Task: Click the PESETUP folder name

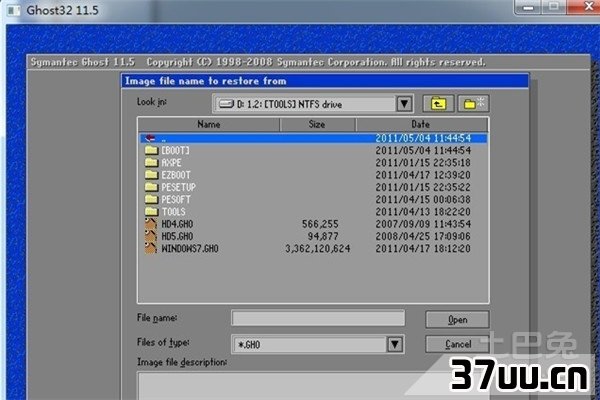Action: tap(178, 187)
